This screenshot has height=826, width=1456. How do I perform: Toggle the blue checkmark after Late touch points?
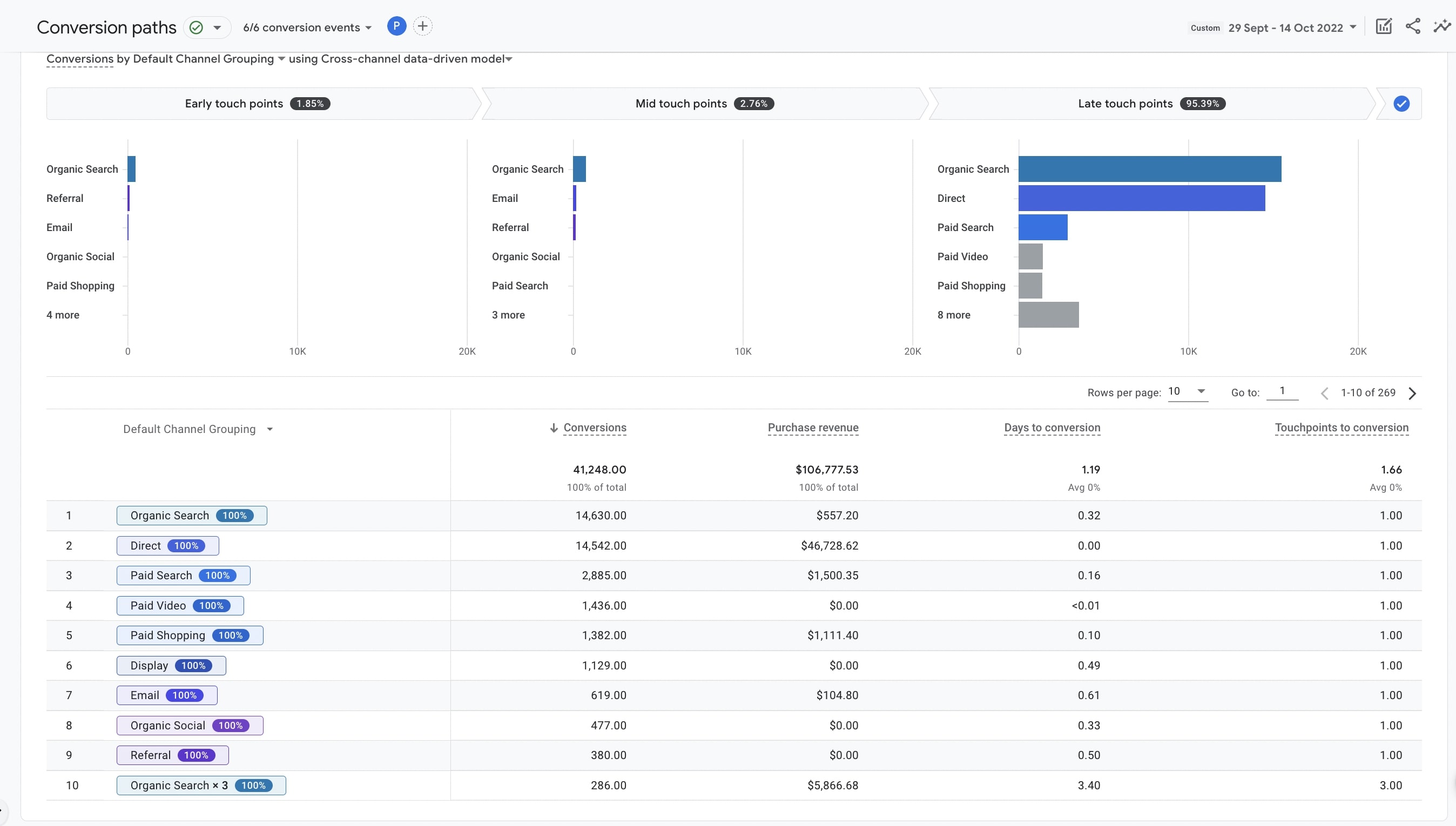pyautogui.click(x=1401, y=104)
